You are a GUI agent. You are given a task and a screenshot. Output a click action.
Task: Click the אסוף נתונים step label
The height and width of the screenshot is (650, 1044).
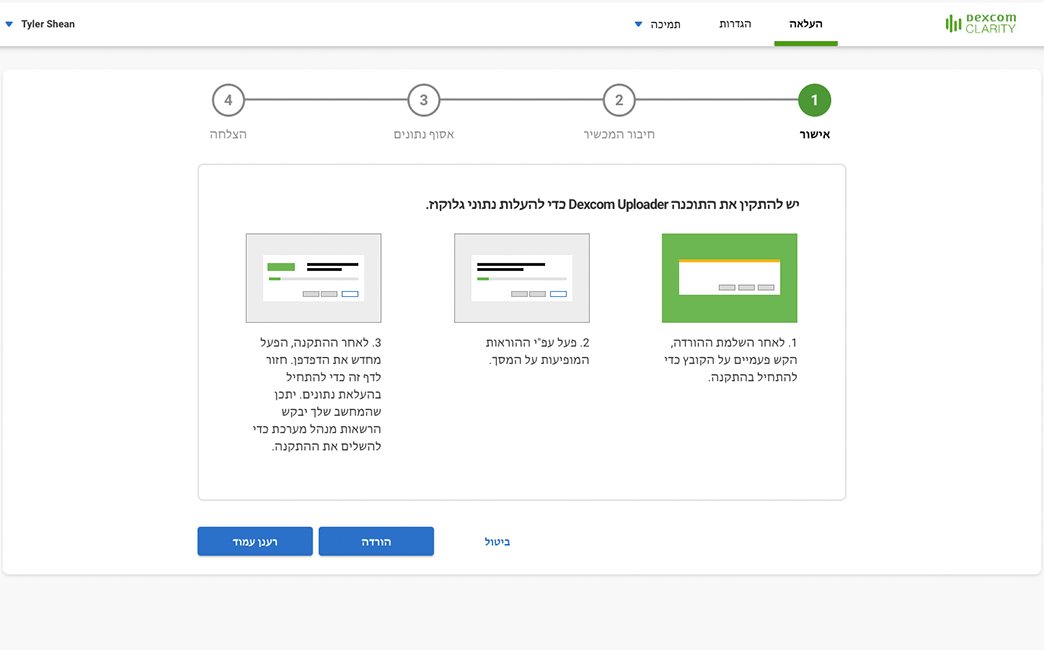[x=423, y=135]
